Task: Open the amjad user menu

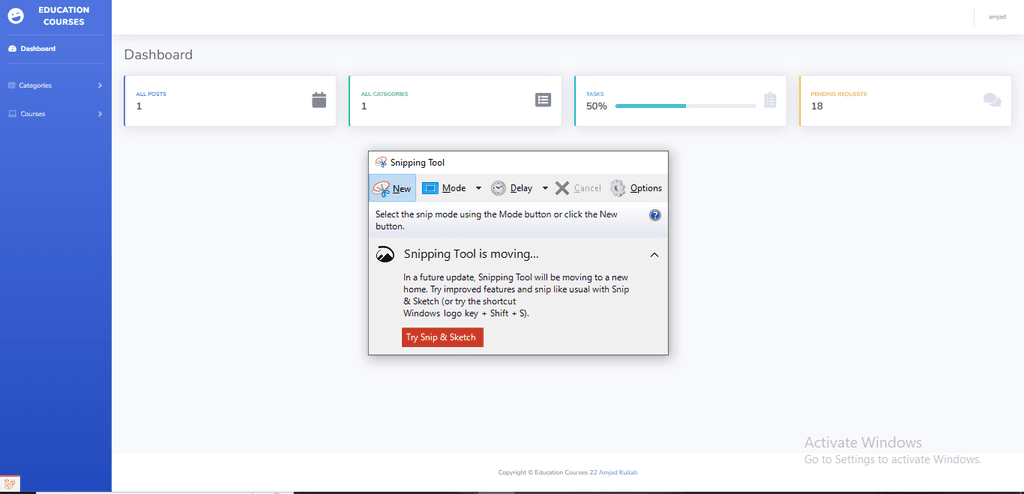Action: (997, 17)
